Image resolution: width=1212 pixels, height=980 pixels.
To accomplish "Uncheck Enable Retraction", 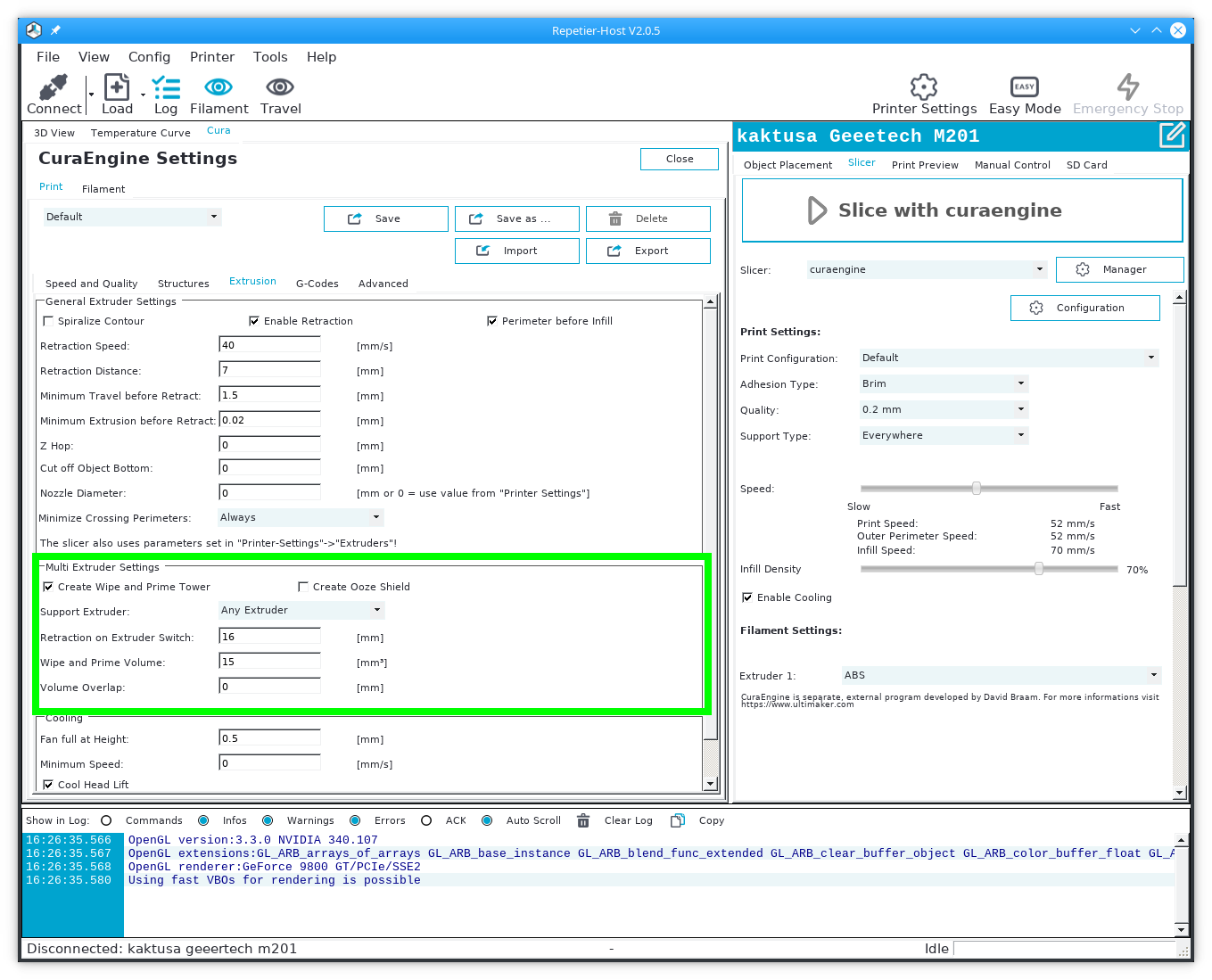I will 254,321.
